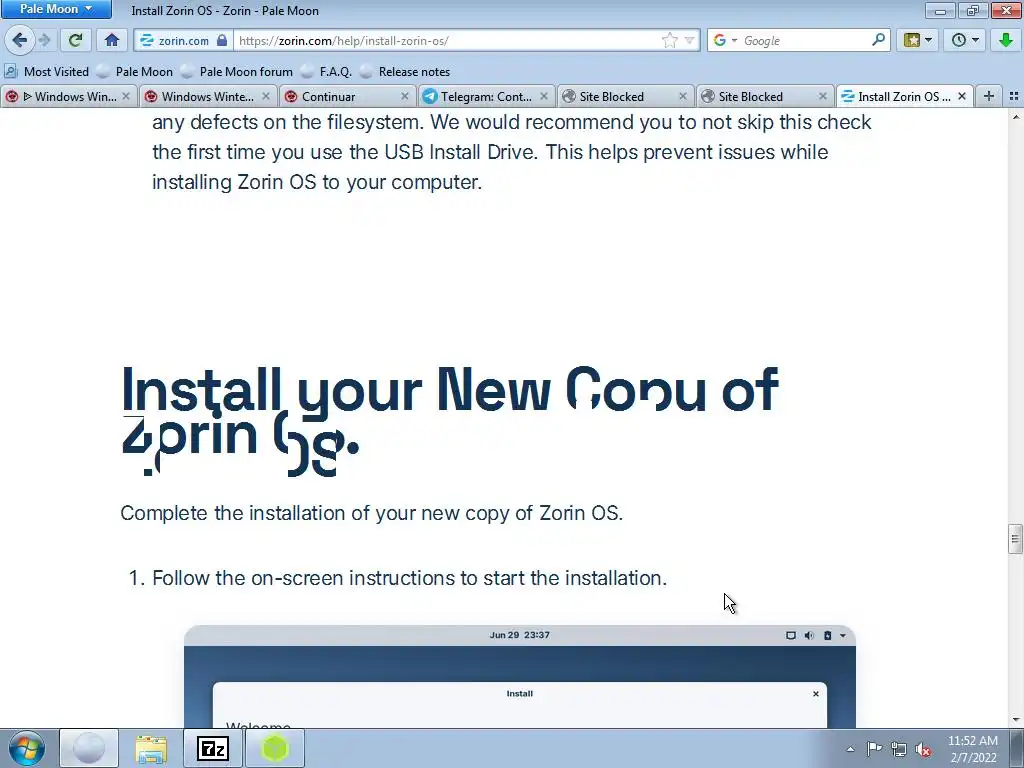Open the Action Center flag icon
Screen dimensions: 1024x768
click(874, 749)
